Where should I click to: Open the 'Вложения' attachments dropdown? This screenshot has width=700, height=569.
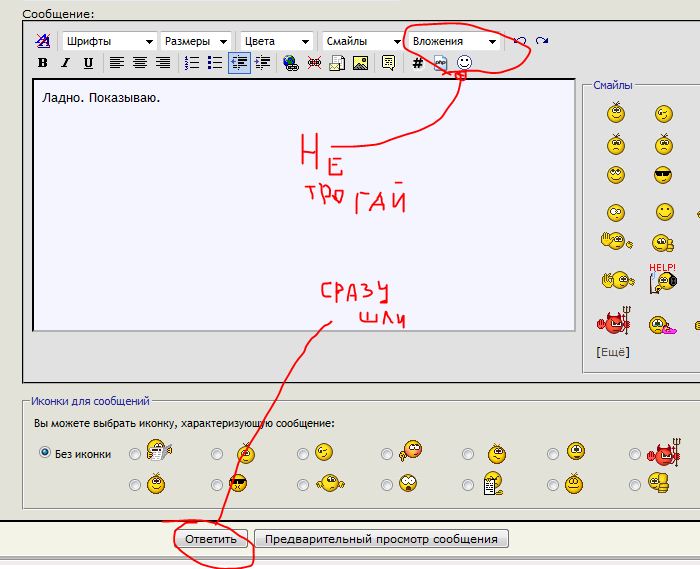tap(452, 42)
